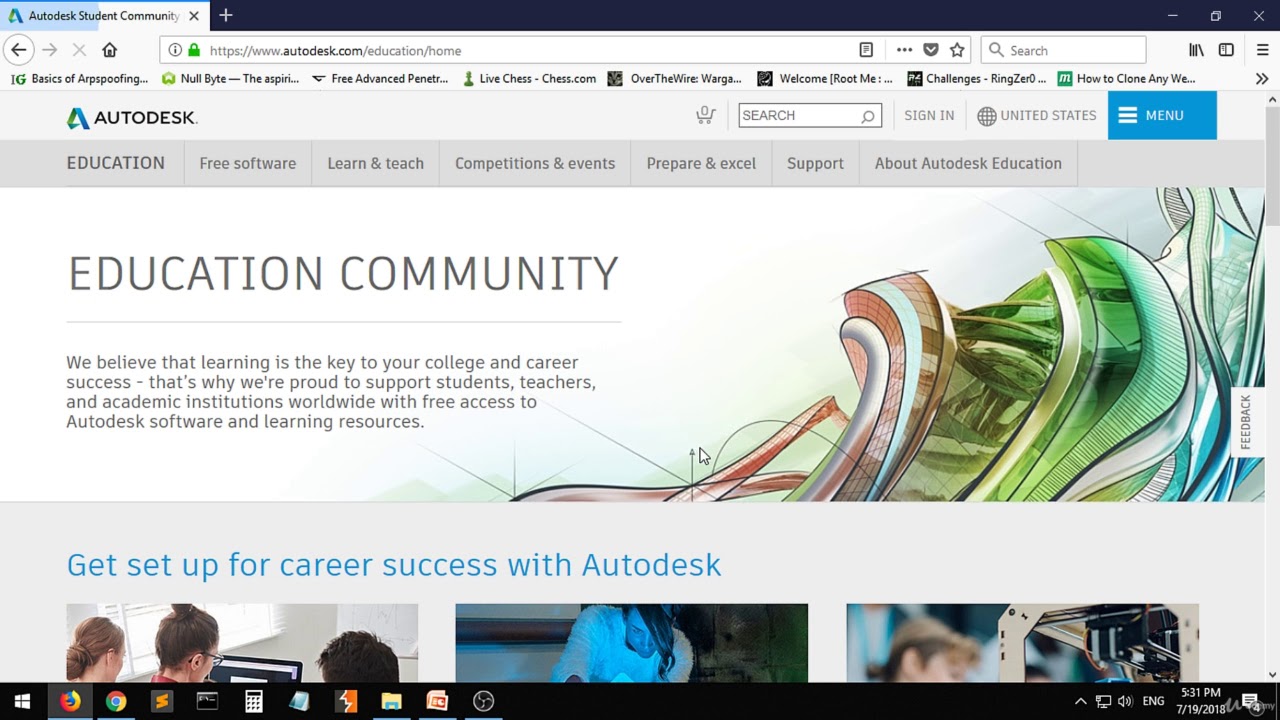The width and height of the screenshot is (1280, 720).
Task: Open Welcome [Root Me bookmark
Action: pos(825,78)
